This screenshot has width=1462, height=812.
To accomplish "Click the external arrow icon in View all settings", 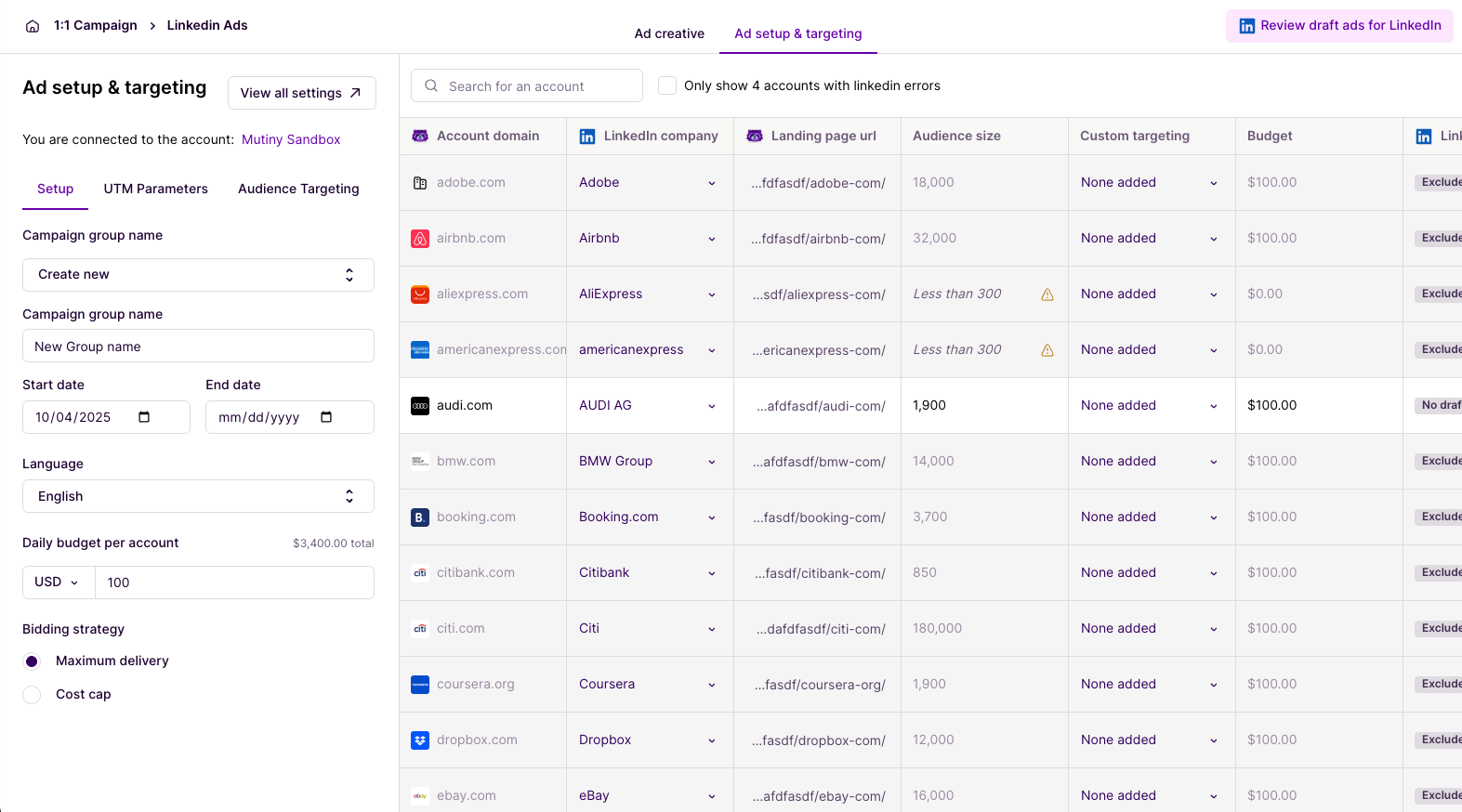I will pyautogui.click(x=355, y=93).
